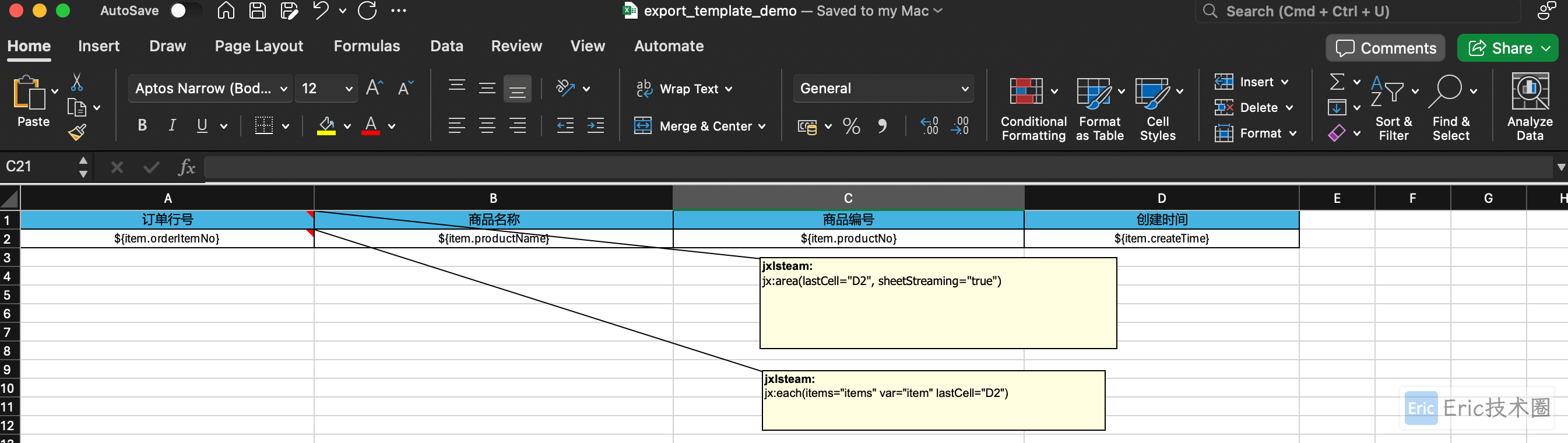Click Delete cells button
Screen dimensions: 1568x443
click(1253, 108)
